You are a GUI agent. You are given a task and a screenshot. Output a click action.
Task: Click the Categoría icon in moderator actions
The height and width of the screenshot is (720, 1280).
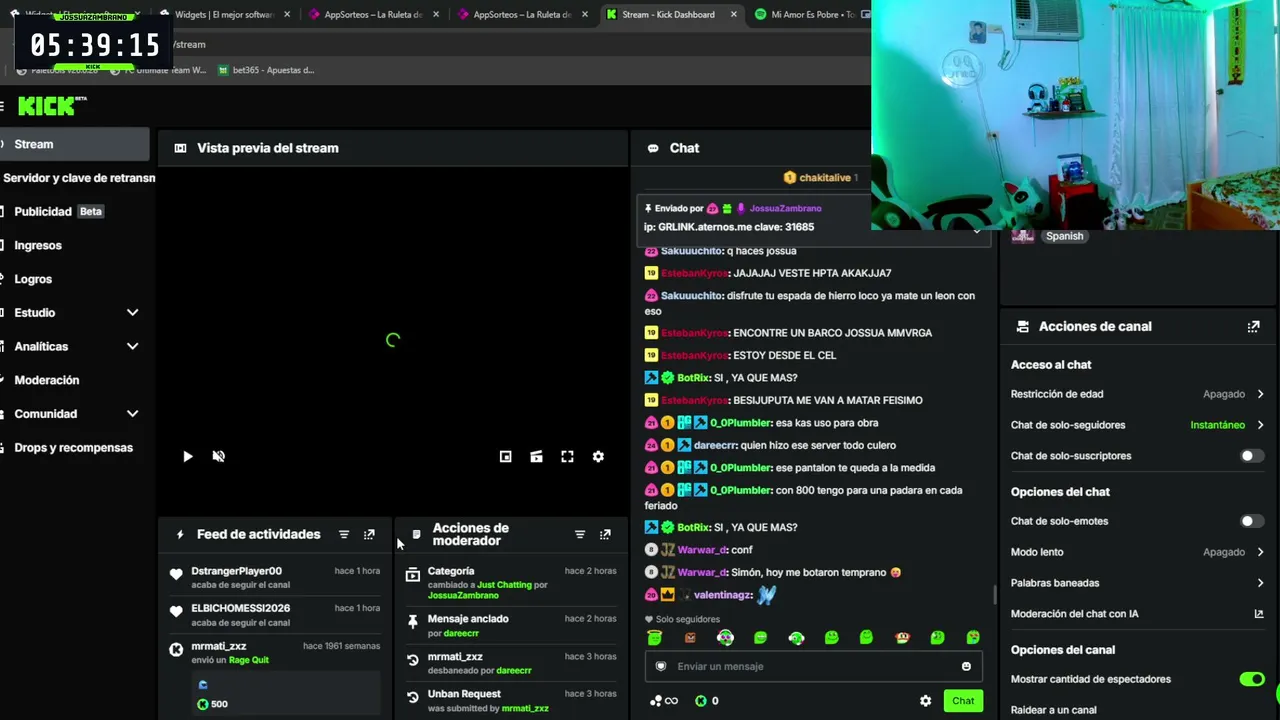point(412,575)
